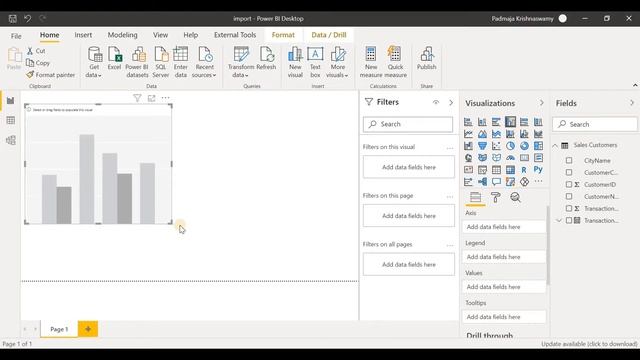Open the External Tools tab
This screenshot has width=640, height=360.
pos(235,35)
